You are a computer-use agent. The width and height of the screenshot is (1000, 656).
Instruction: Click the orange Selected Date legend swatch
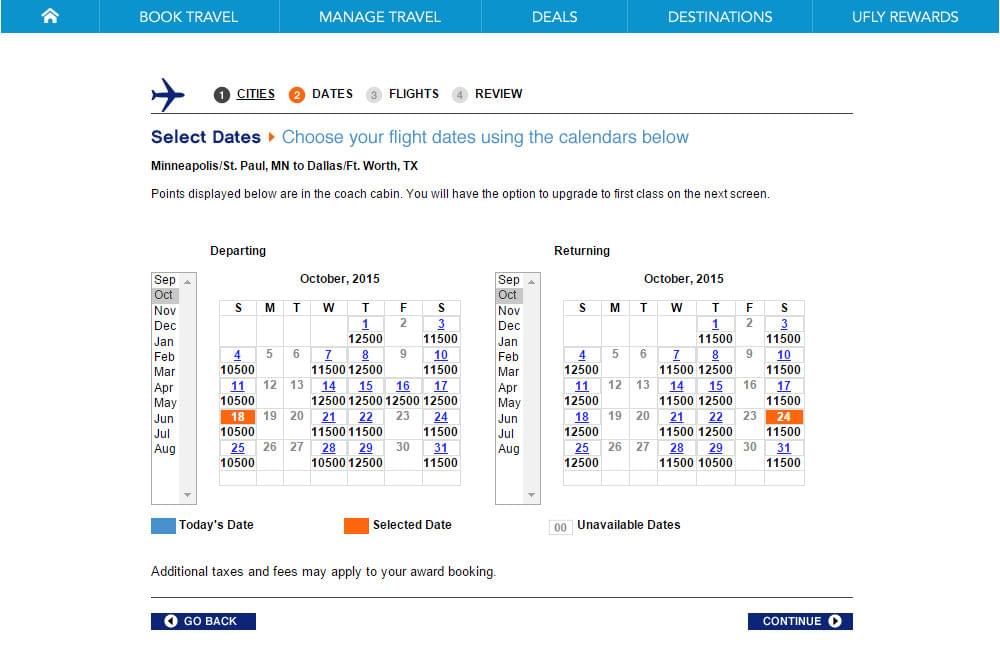pyautogui.click(x=356, y=525)
